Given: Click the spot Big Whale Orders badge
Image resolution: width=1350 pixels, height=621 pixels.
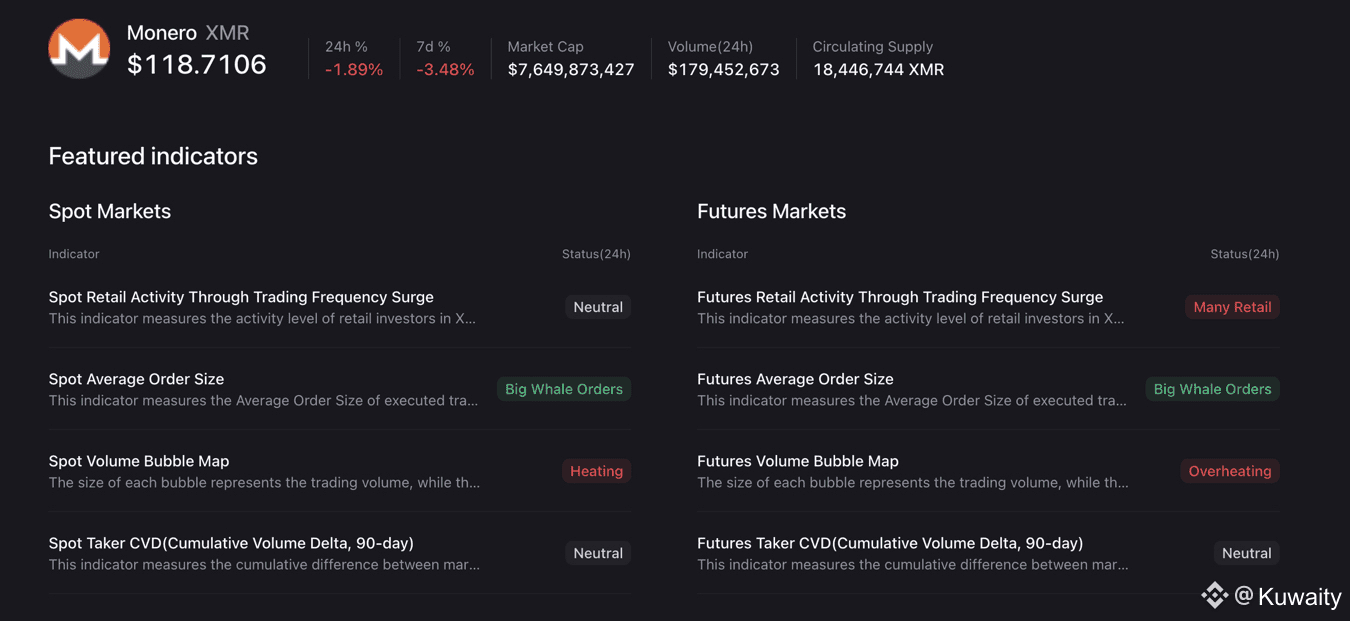Looking at the screenshot, I should [564, 389].
